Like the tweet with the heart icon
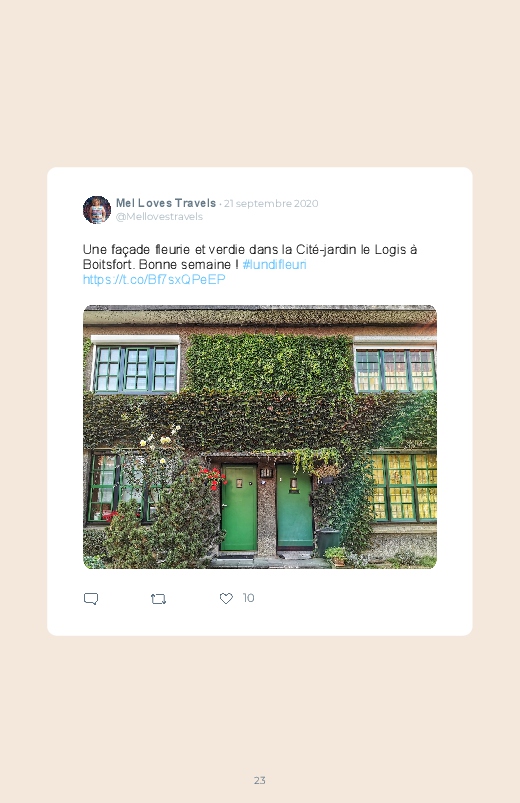This screenshot has height=803, width=520. [226, 598]
